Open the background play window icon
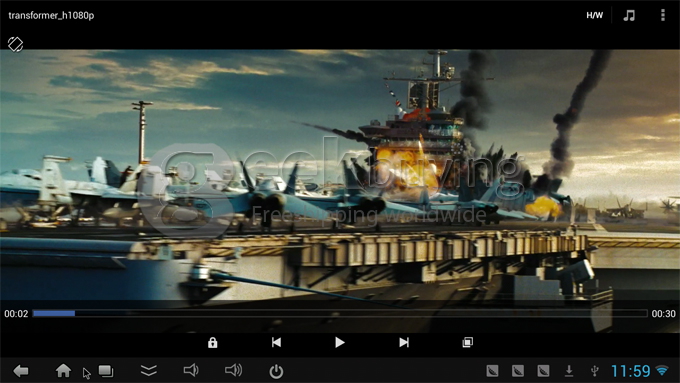 468,343
